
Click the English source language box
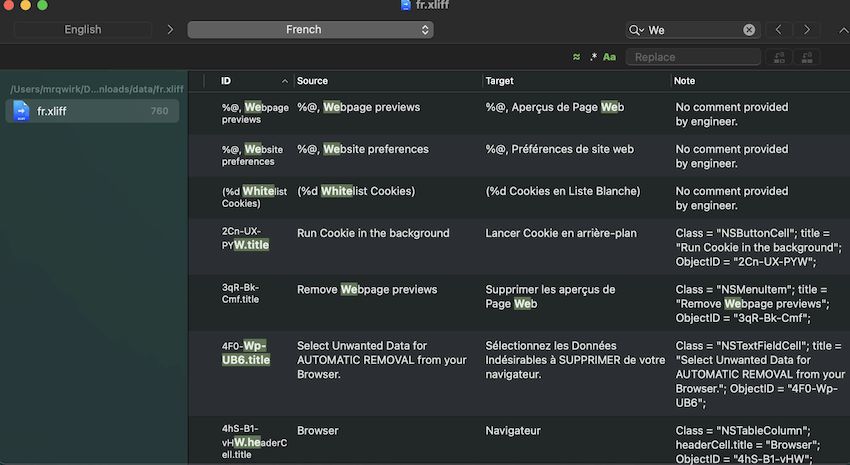[x=83, y=30]
